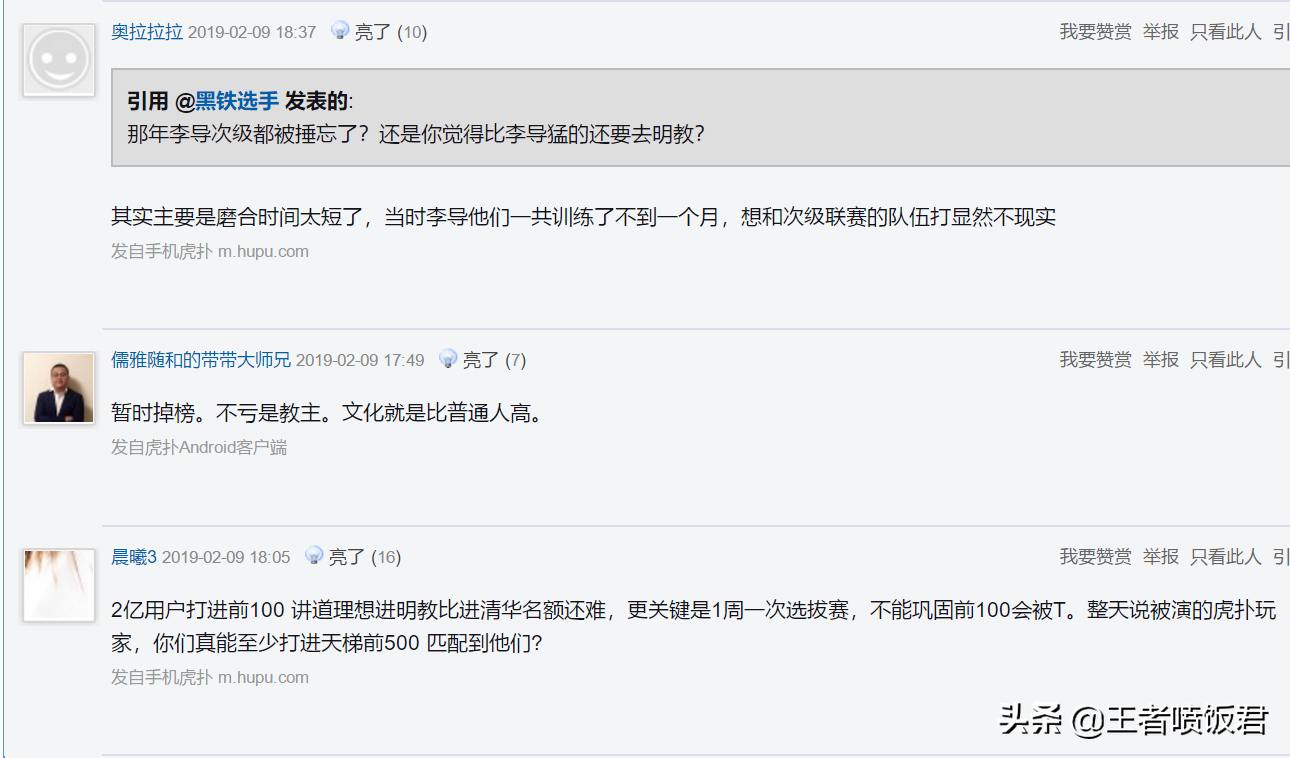This screenshot has width=1290, height=758.
Task: Click 我要赞赏 under 晨曦3's comment
Action: coord(1095,557)
